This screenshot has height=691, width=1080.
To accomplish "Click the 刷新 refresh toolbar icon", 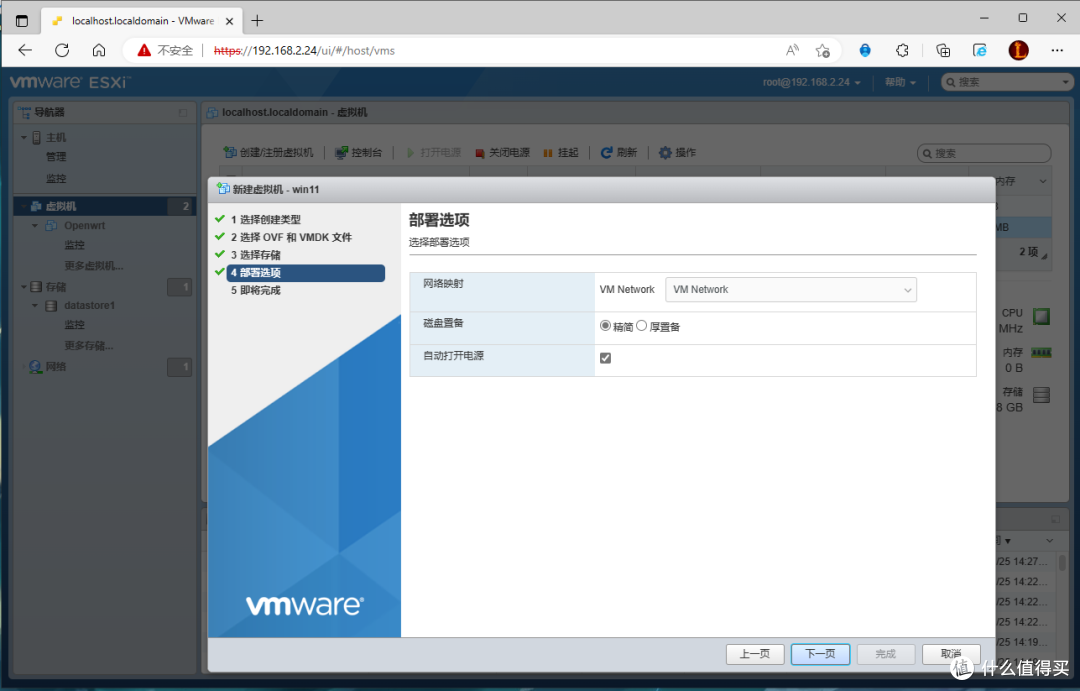I will tap(607, 153).
